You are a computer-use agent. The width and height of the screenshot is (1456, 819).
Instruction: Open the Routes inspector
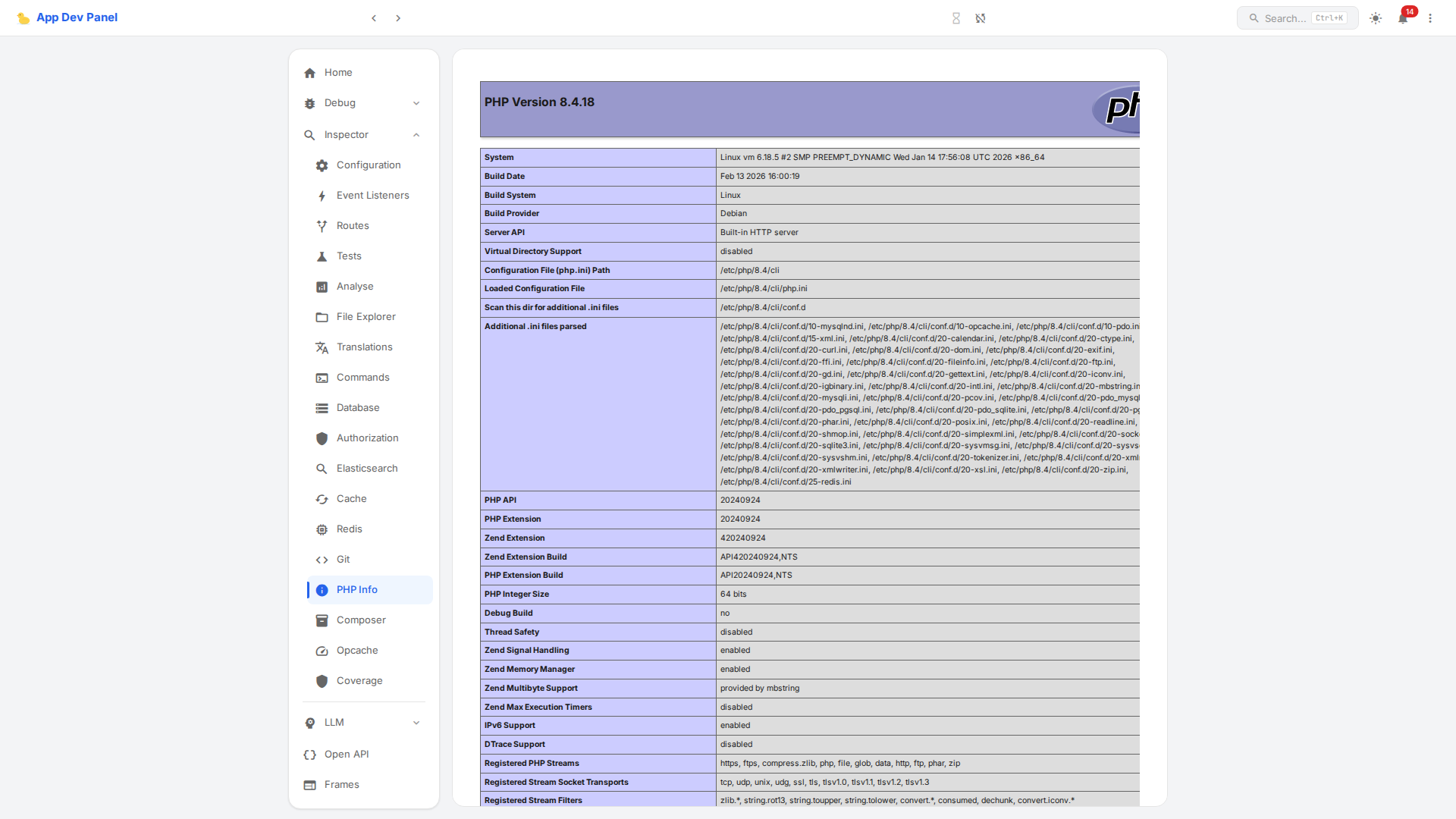click(x=353, y=225)
